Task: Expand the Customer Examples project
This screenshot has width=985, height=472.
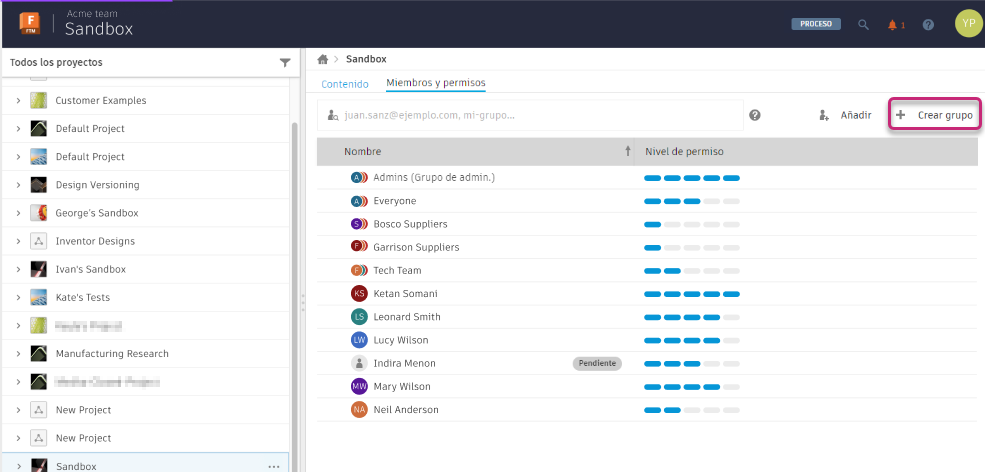Action: click(18, 101)
